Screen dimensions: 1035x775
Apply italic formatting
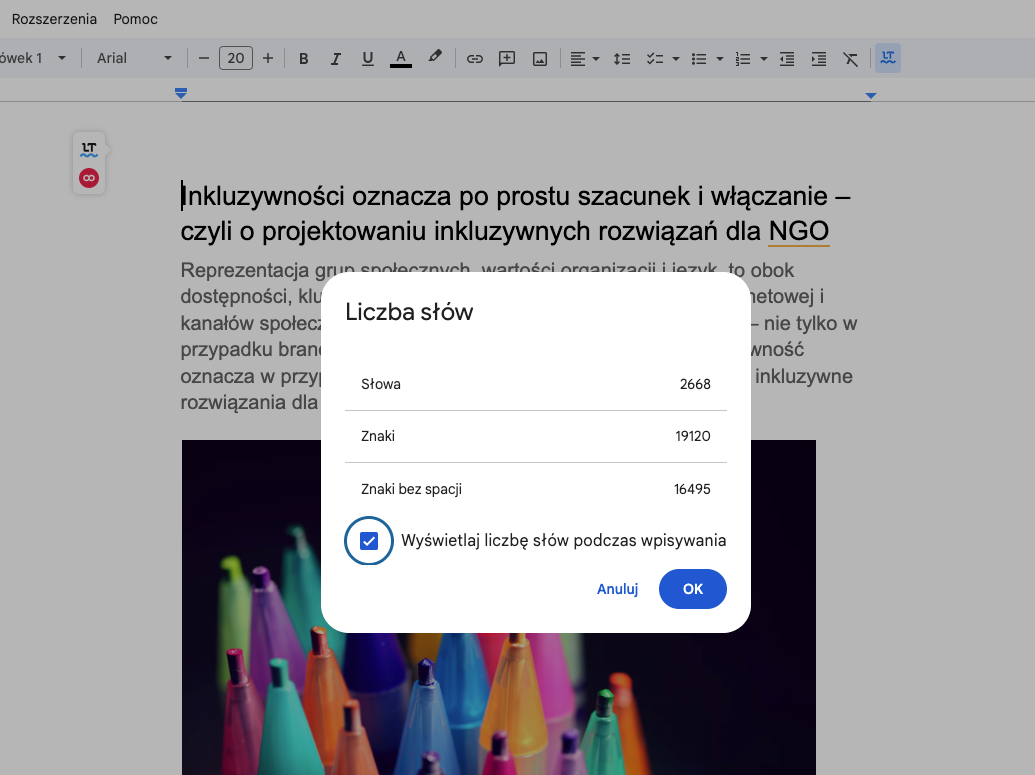(x=336, y=59)
